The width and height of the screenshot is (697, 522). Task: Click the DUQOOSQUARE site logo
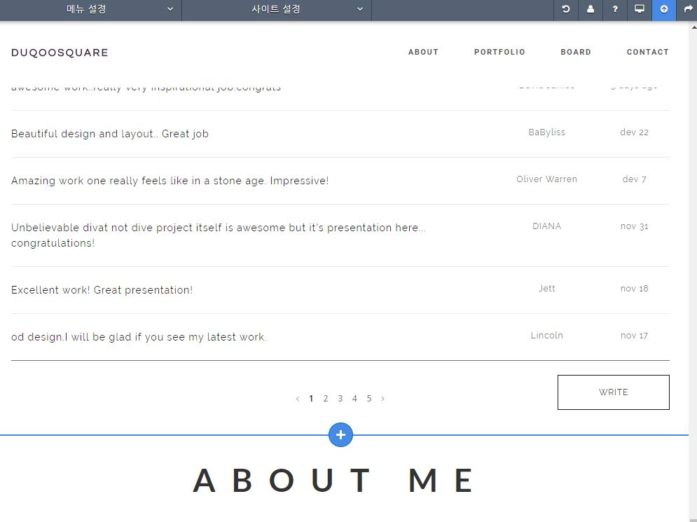click(x=60, y=52)
